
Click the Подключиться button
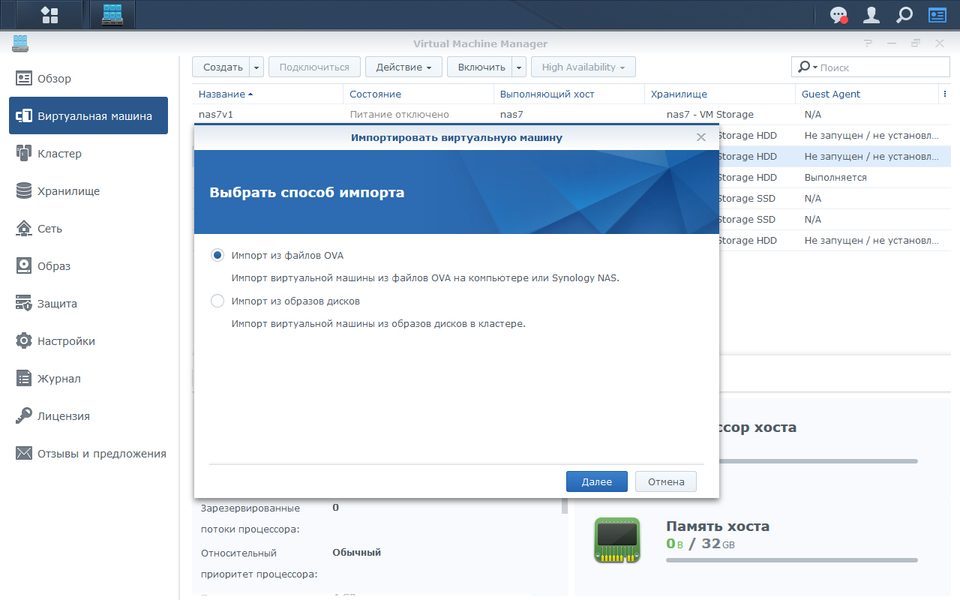tap(314, 67)
